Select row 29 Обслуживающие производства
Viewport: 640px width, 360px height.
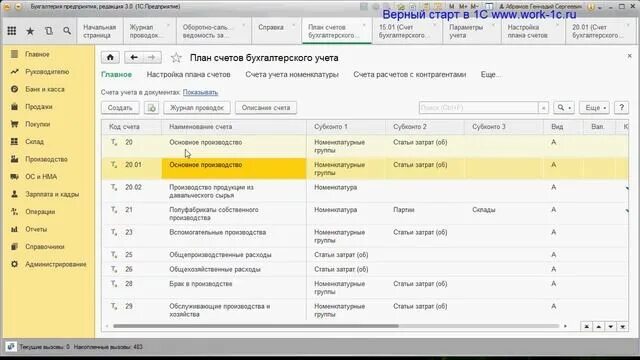tap(365, 310)
